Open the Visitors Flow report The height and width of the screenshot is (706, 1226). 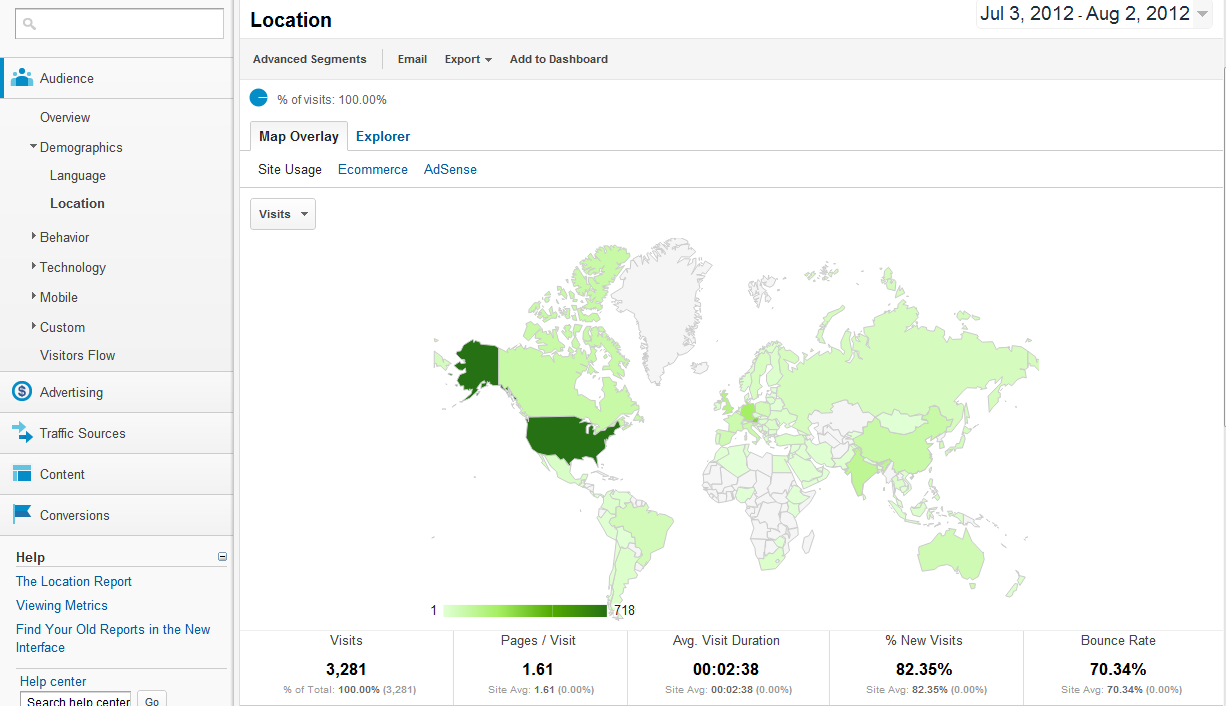(x=78, y=355)
